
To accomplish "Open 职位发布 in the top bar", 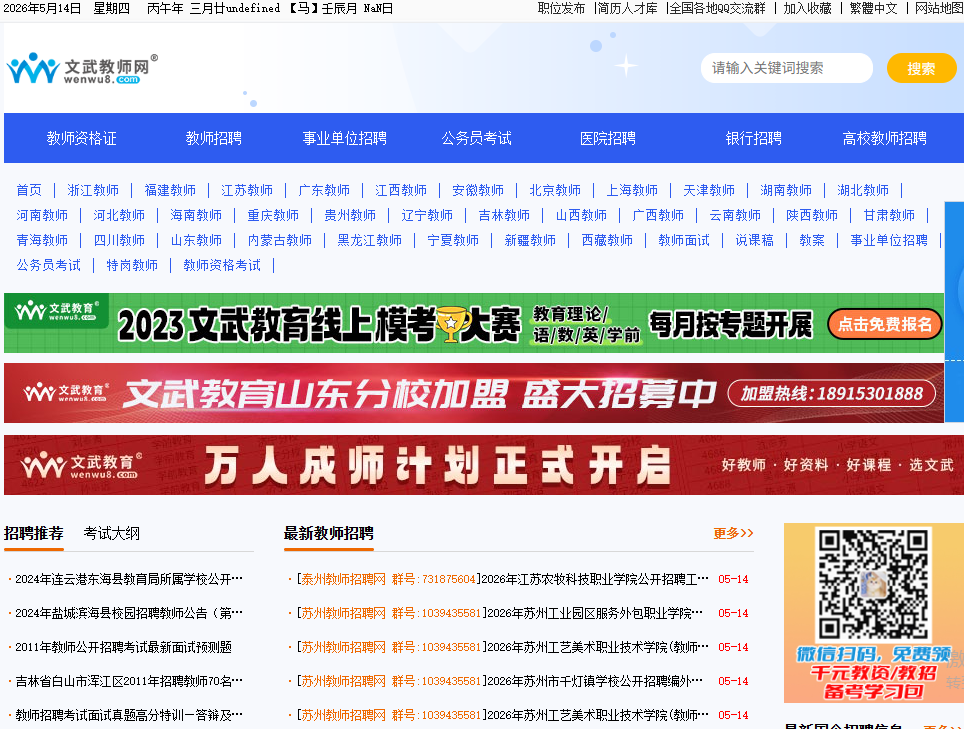I will point(561,9).
